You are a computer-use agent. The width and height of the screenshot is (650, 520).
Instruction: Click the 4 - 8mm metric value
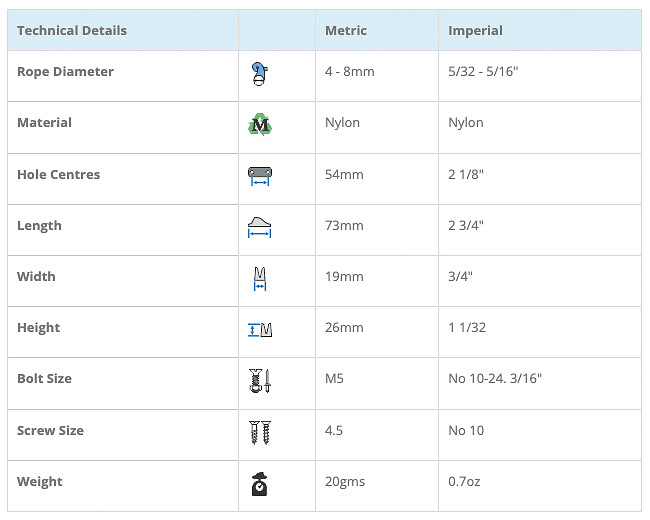[351, 72]
